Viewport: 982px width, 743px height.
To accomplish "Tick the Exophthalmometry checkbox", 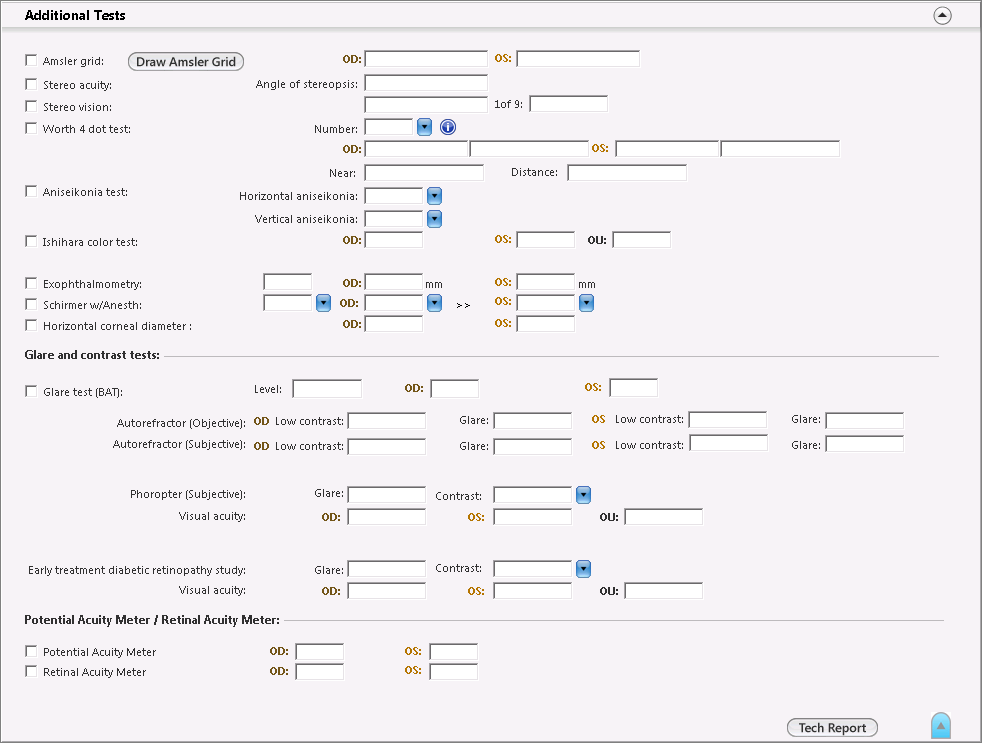I will point(31,283).
